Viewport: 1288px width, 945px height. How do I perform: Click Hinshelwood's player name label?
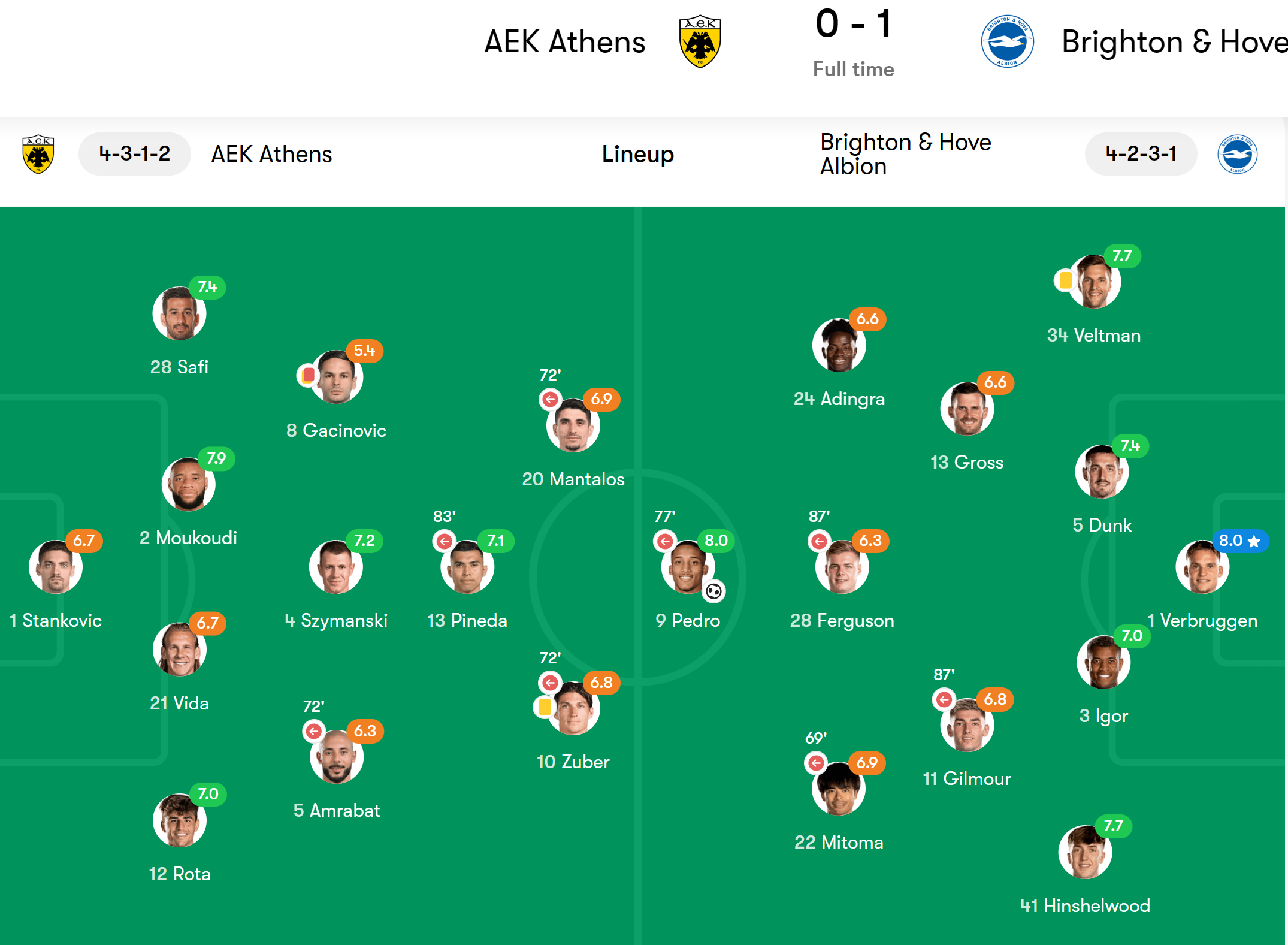pos(1085,905)
